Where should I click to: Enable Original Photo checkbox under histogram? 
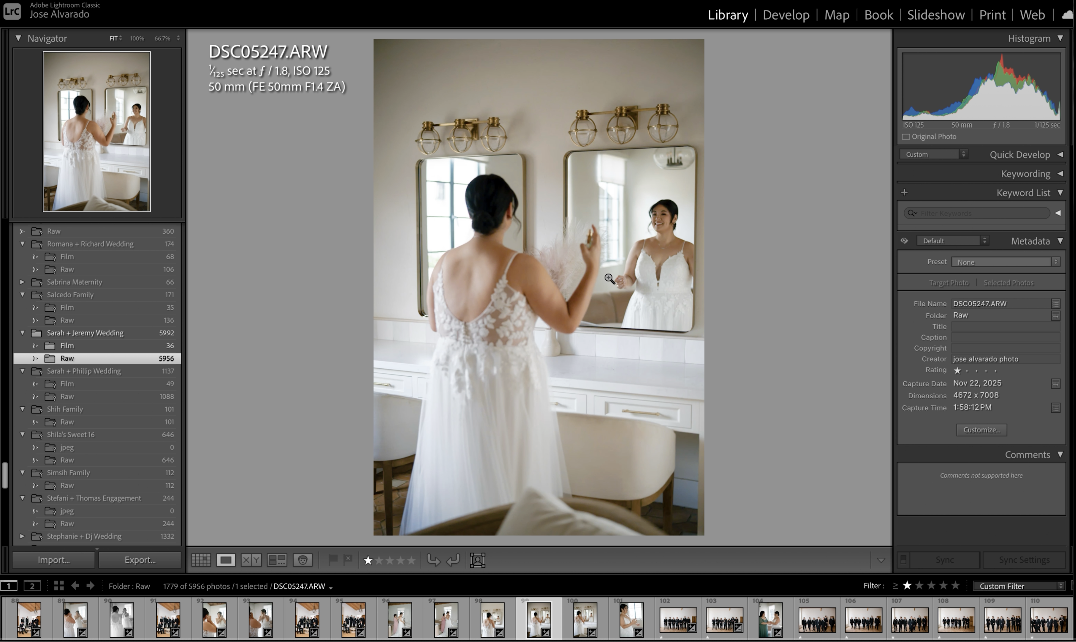(906, 137)
